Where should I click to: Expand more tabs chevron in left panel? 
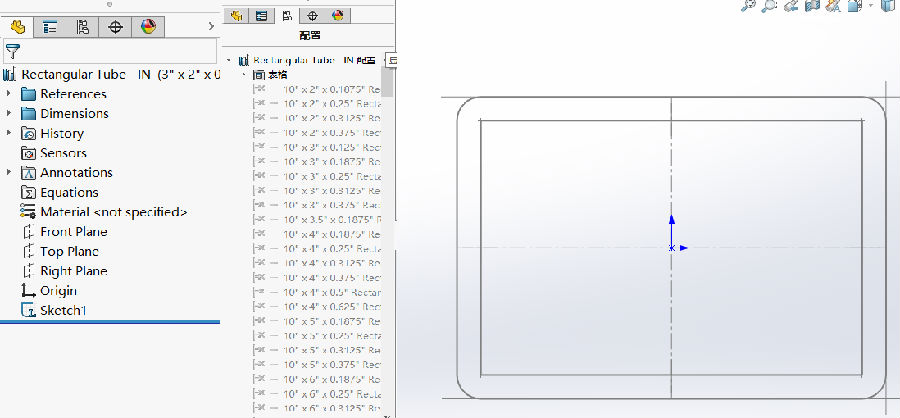211,26
